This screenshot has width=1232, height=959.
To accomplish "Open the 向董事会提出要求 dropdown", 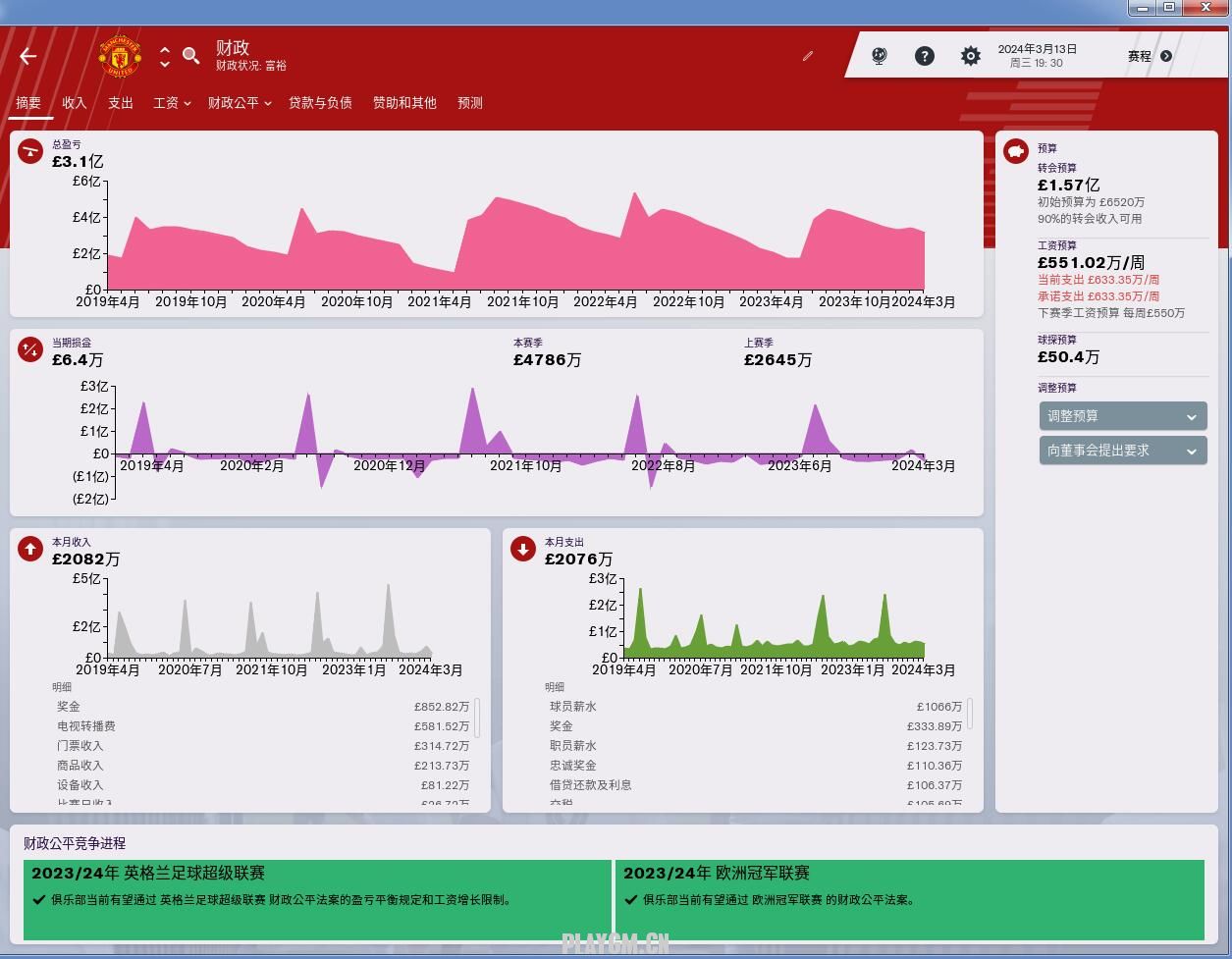I will [x=1123, y=451].
